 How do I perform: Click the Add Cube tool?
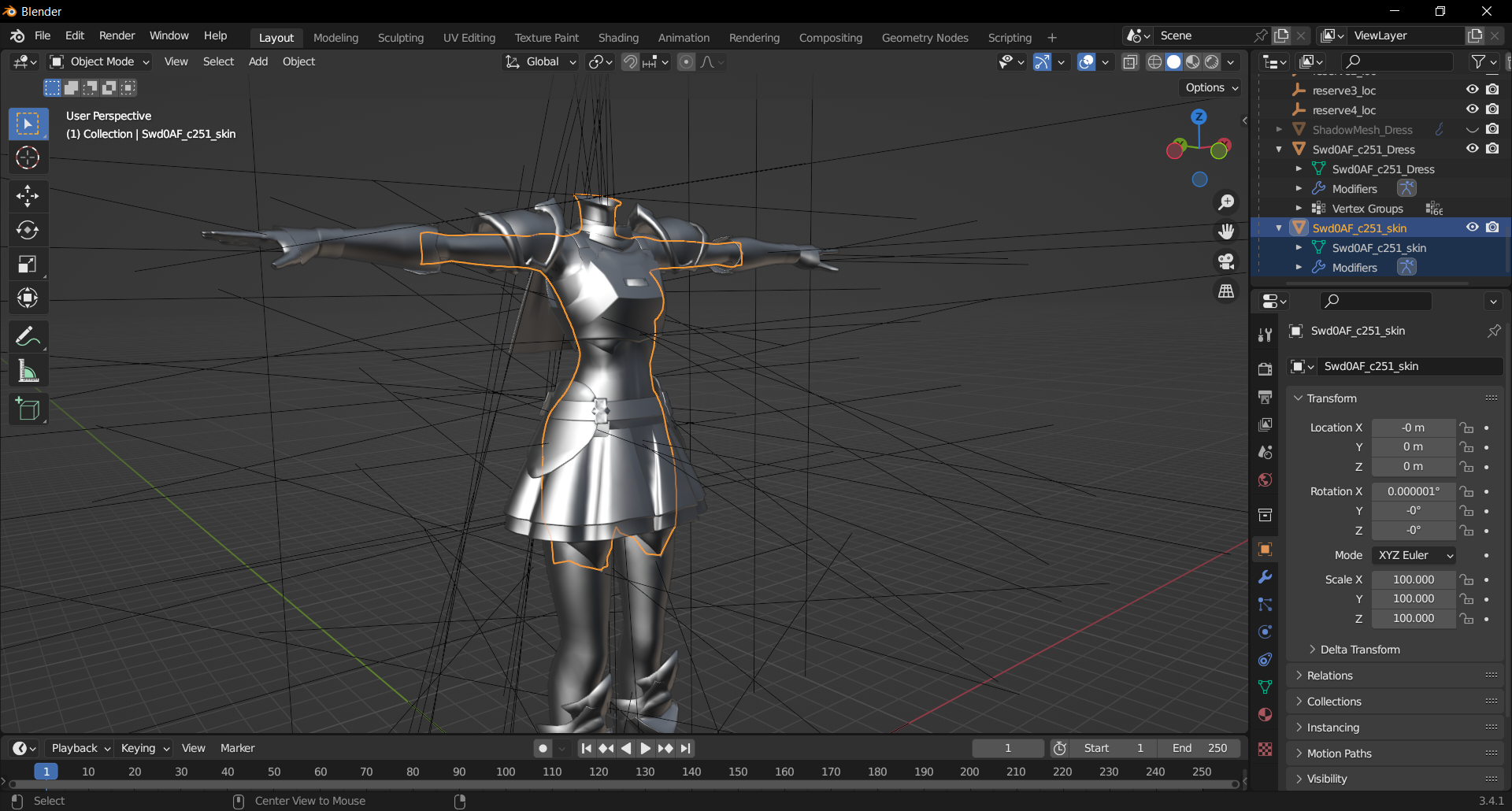tap(28, 409)
